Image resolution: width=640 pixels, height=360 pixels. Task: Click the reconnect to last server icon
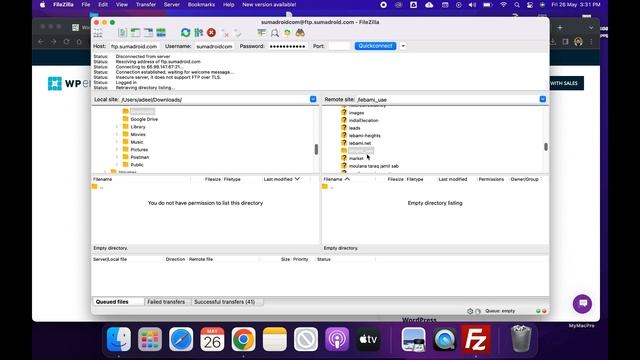click(238, 33)
